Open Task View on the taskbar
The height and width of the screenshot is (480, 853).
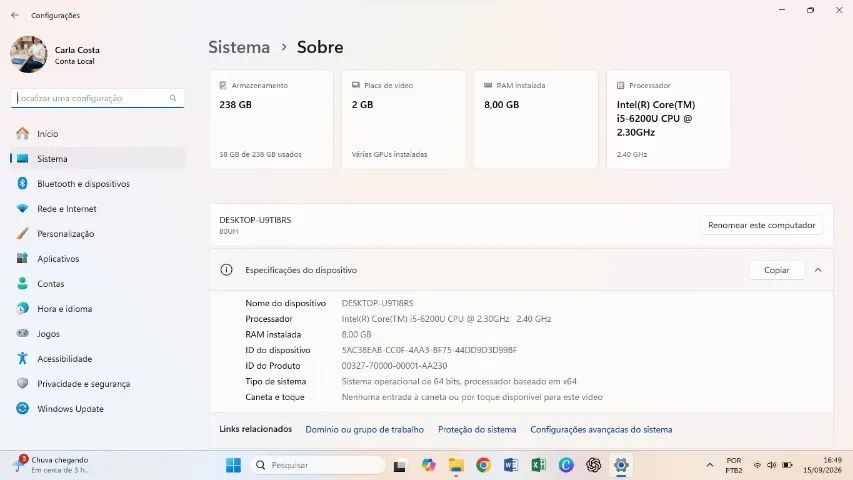[400, 465]
